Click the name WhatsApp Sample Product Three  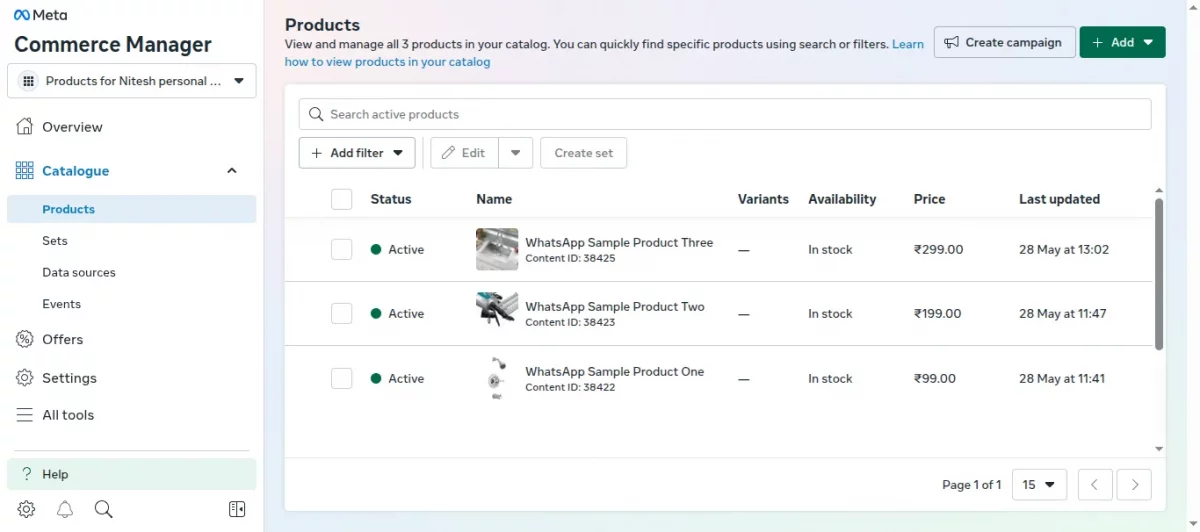coord(619,242)
